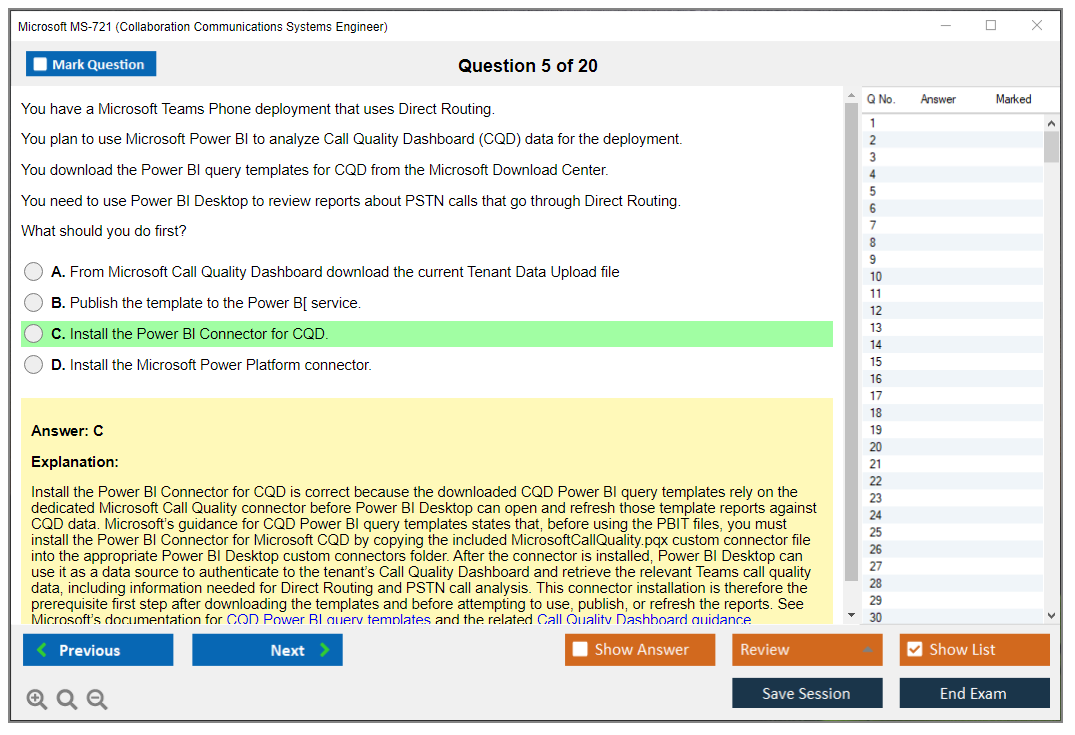Viewport: 1075px width, 735px height.
Task: Click the End Exam button
Action: 974,693
